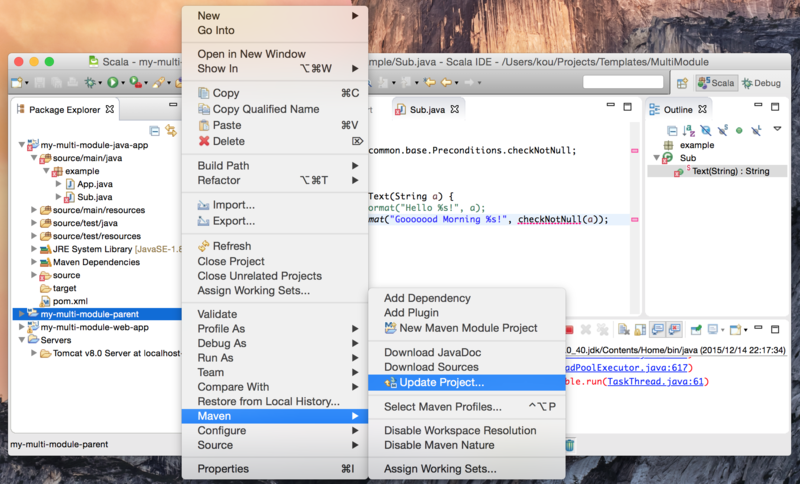Screen dimensions: 800x484
Task: Choose Copy Qualified Name in context menu
Action: click(x=274, y=109)
